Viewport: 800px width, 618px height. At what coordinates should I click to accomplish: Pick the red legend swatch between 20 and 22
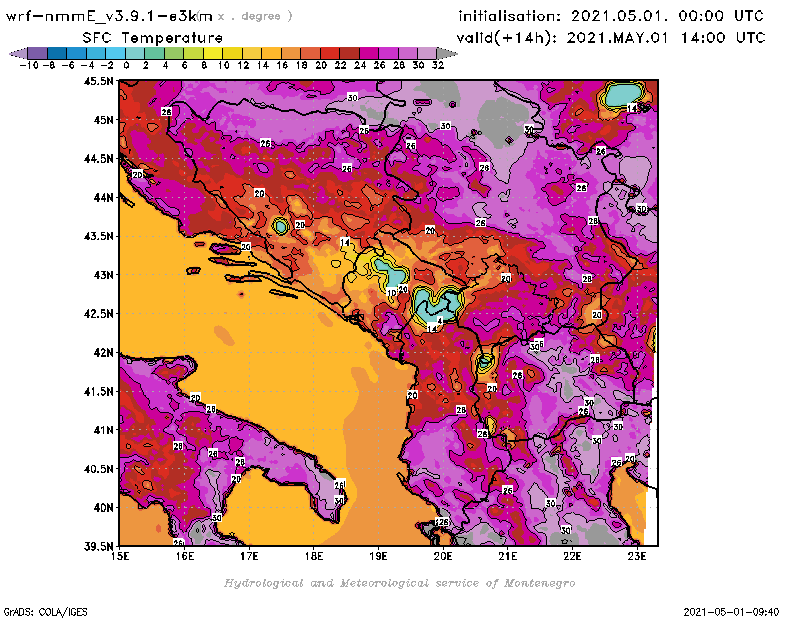pyautogui.click(x=330, y=53)
